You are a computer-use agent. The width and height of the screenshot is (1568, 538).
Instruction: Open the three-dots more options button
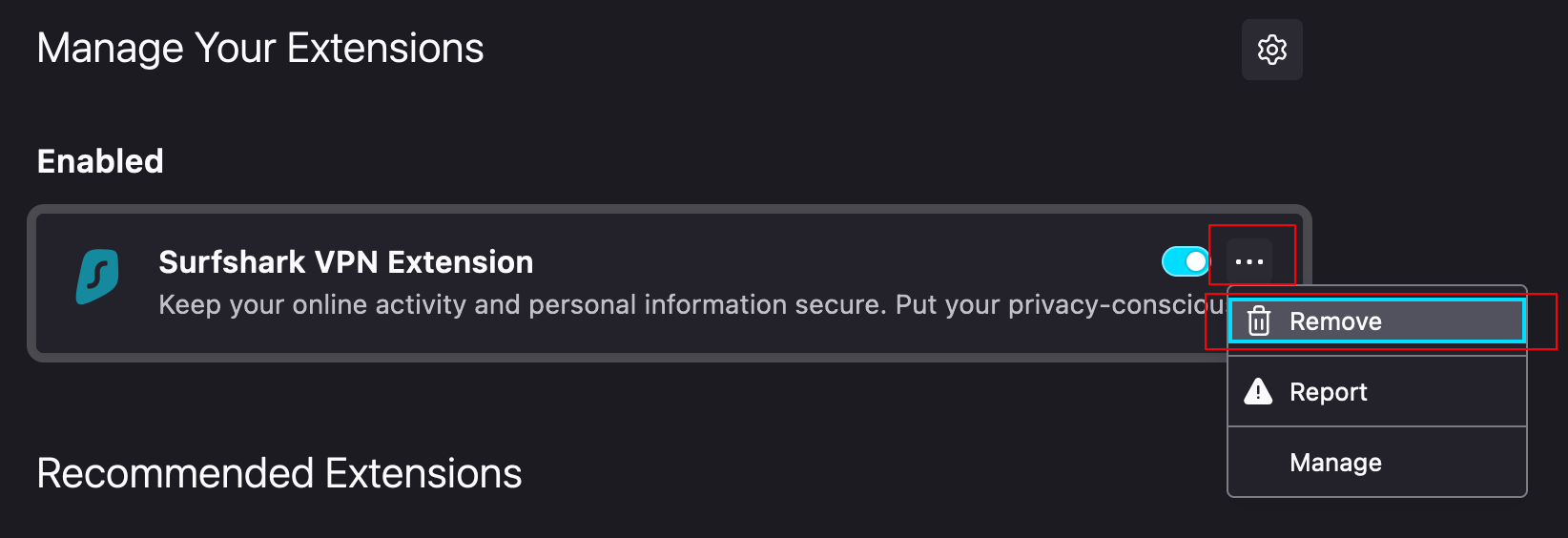(1249, 261)
